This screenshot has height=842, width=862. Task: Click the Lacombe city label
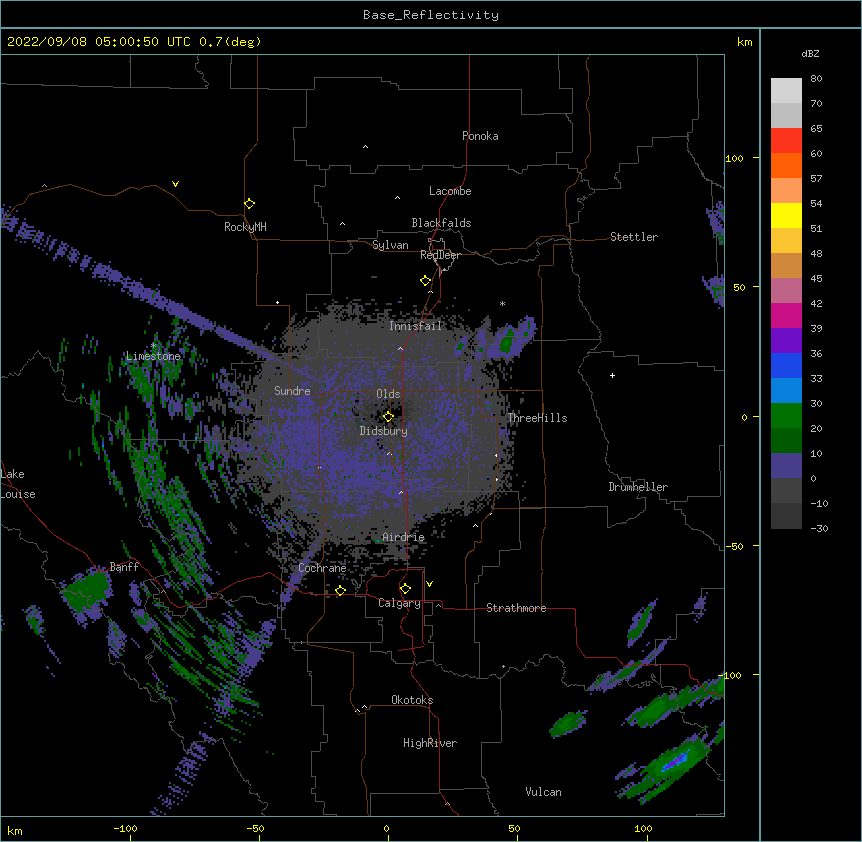point(450,191)
